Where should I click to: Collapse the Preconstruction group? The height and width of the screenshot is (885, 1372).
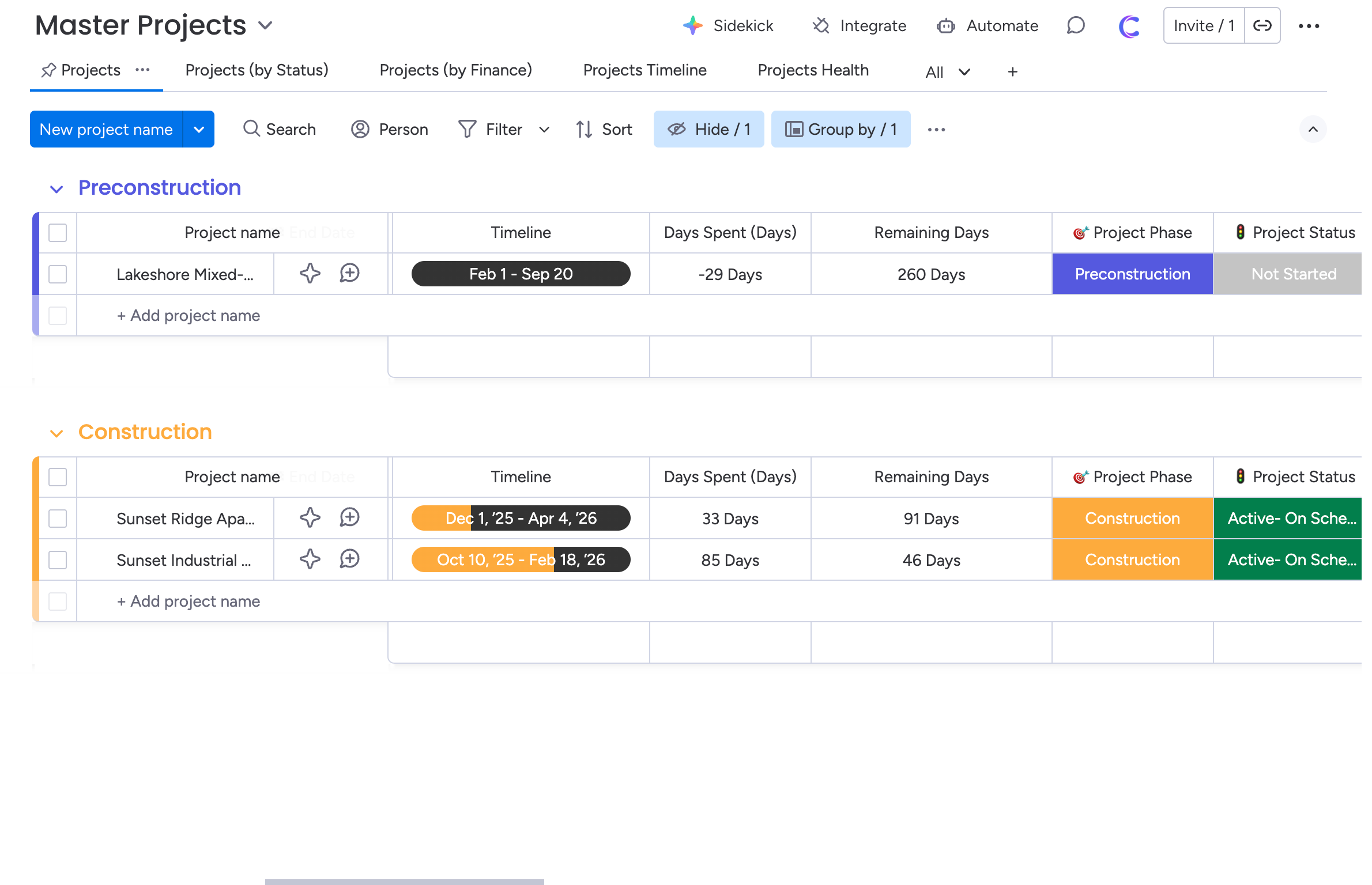tap(56, 189)
